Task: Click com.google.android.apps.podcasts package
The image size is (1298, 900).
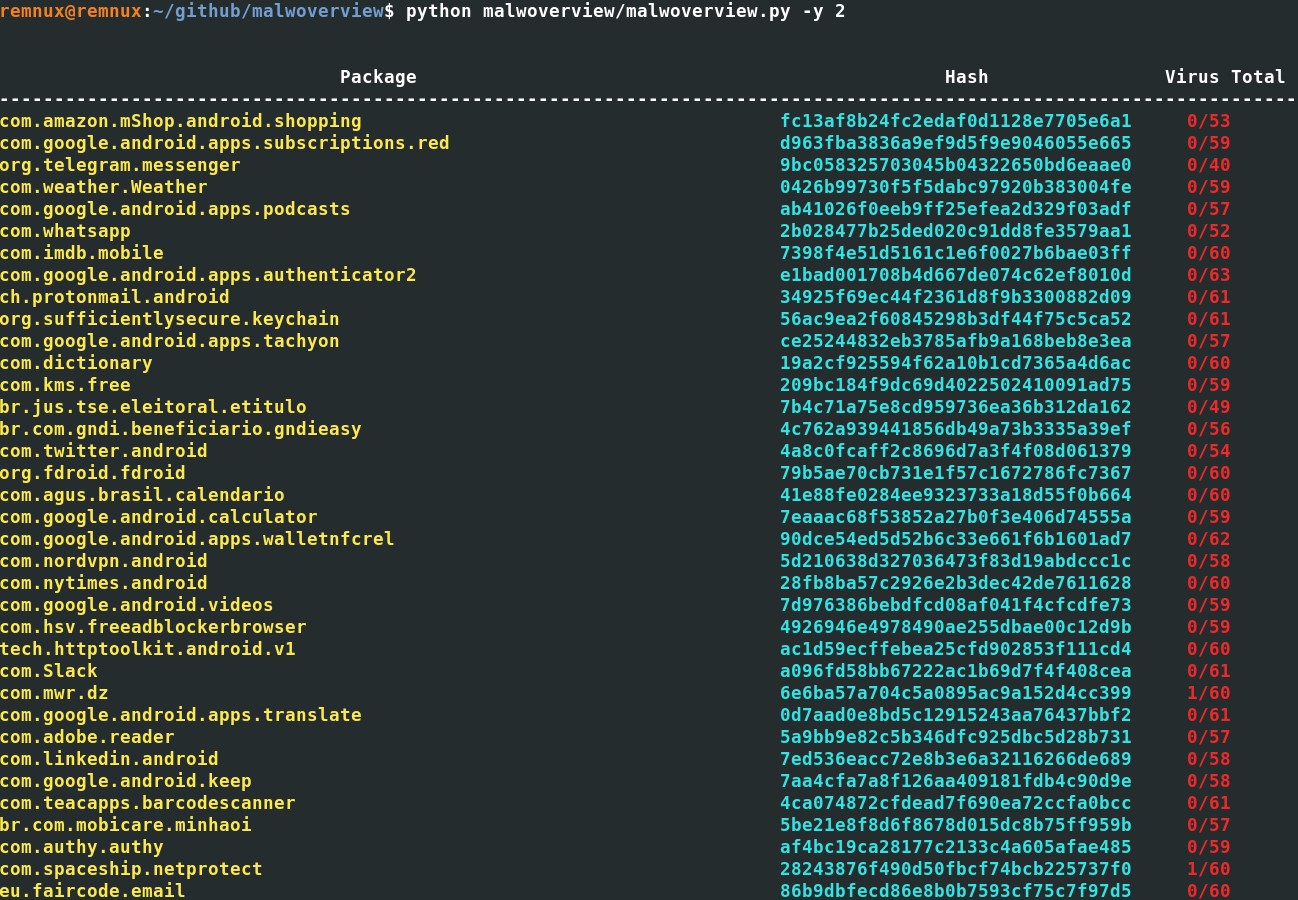Action: [175, 209]
